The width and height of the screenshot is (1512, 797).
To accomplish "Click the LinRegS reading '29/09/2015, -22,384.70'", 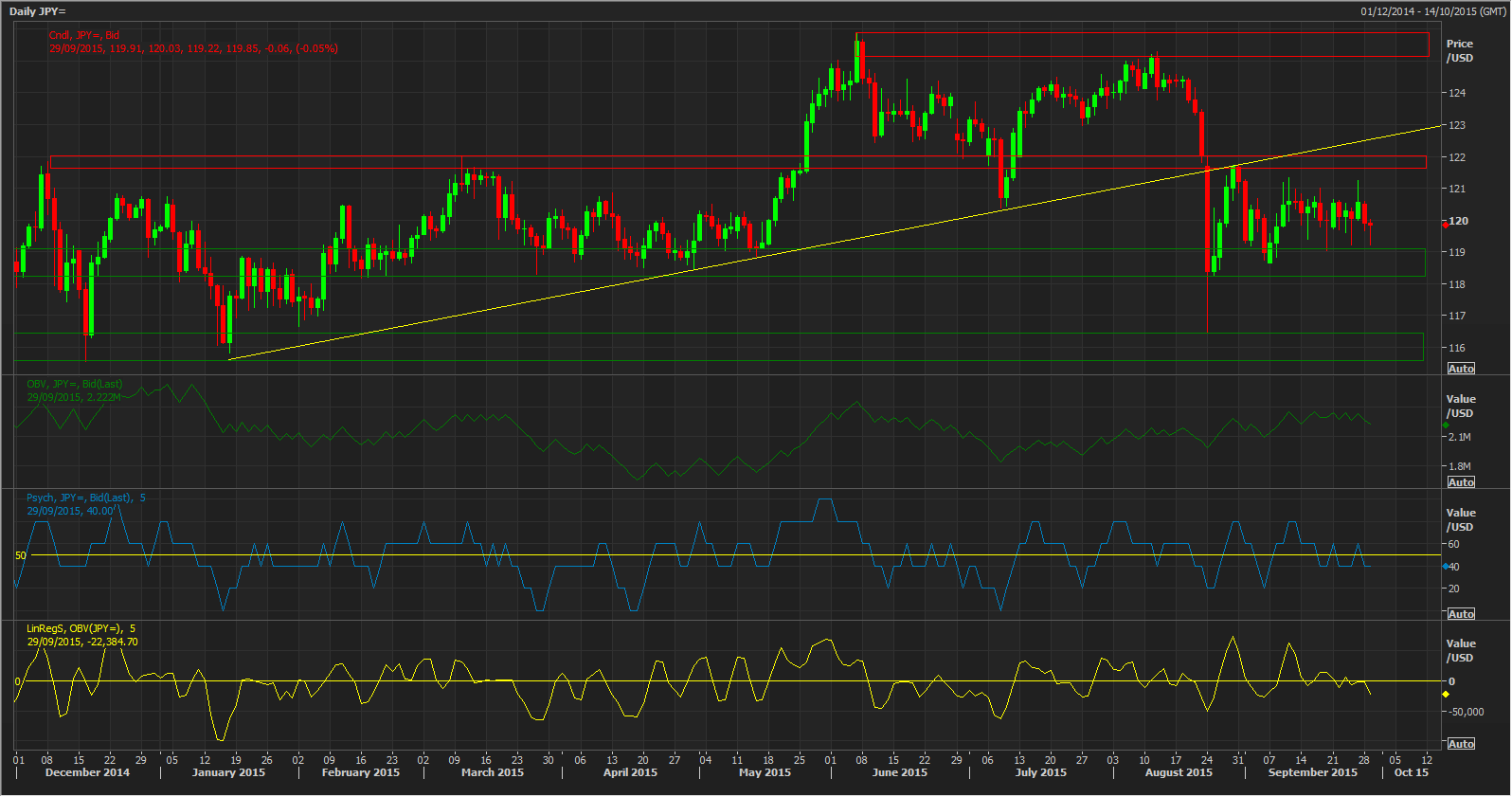I will point(82,642).
